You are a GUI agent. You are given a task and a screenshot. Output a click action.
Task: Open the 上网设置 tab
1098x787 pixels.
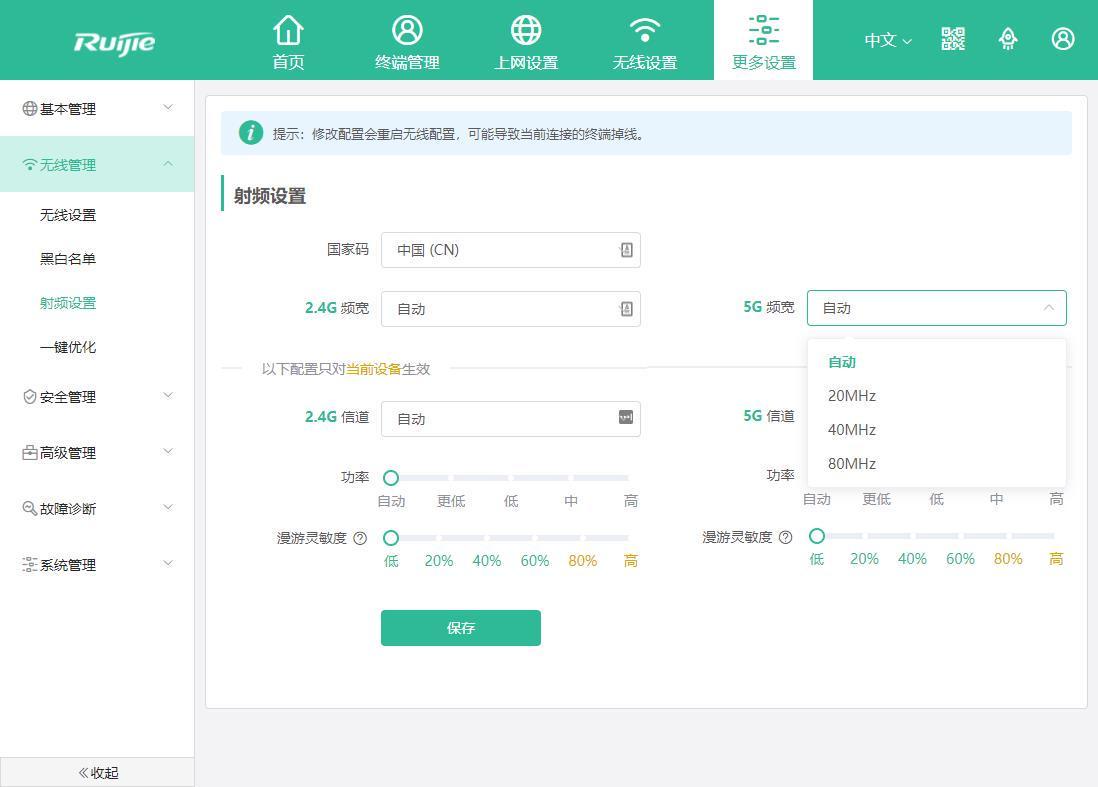(526, 42)
